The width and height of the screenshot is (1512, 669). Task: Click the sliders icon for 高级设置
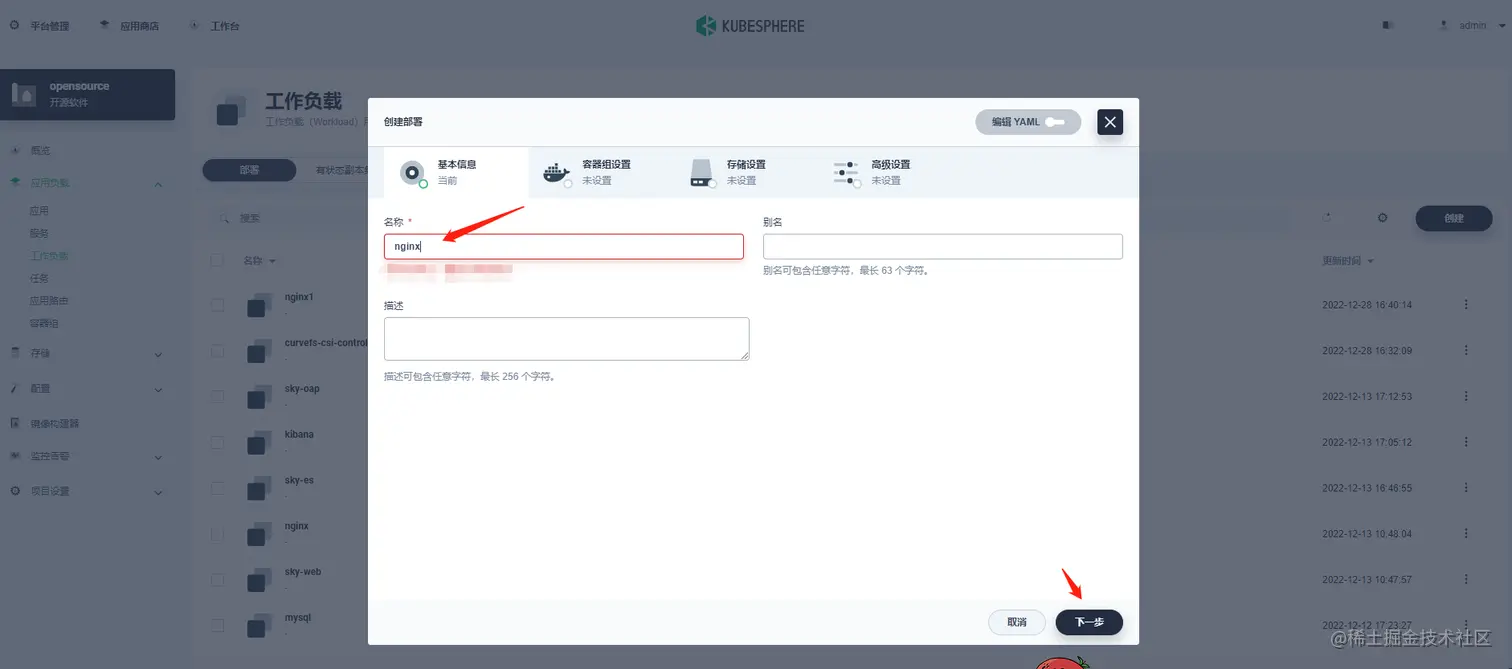(x=846, y=173)
